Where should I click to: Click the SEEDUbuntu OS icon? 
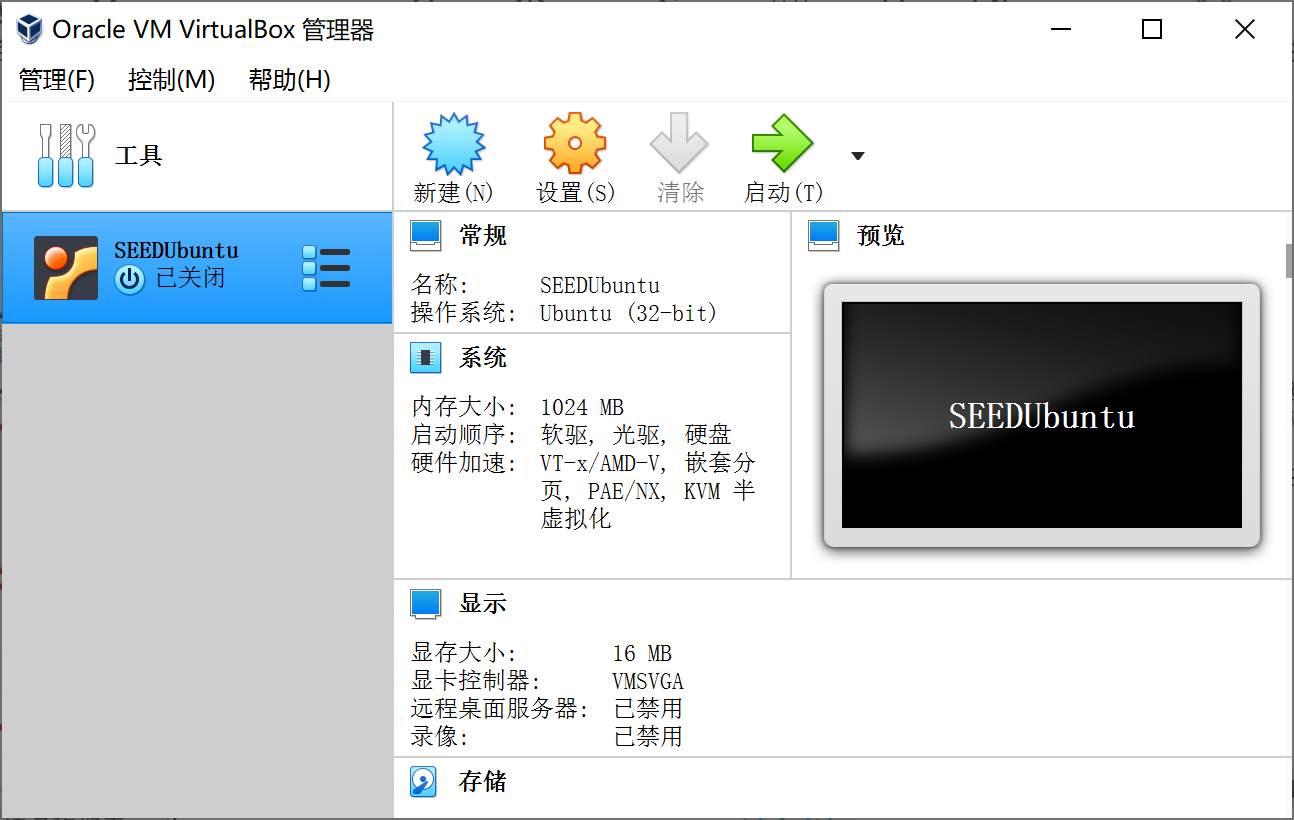coord(66,268)
